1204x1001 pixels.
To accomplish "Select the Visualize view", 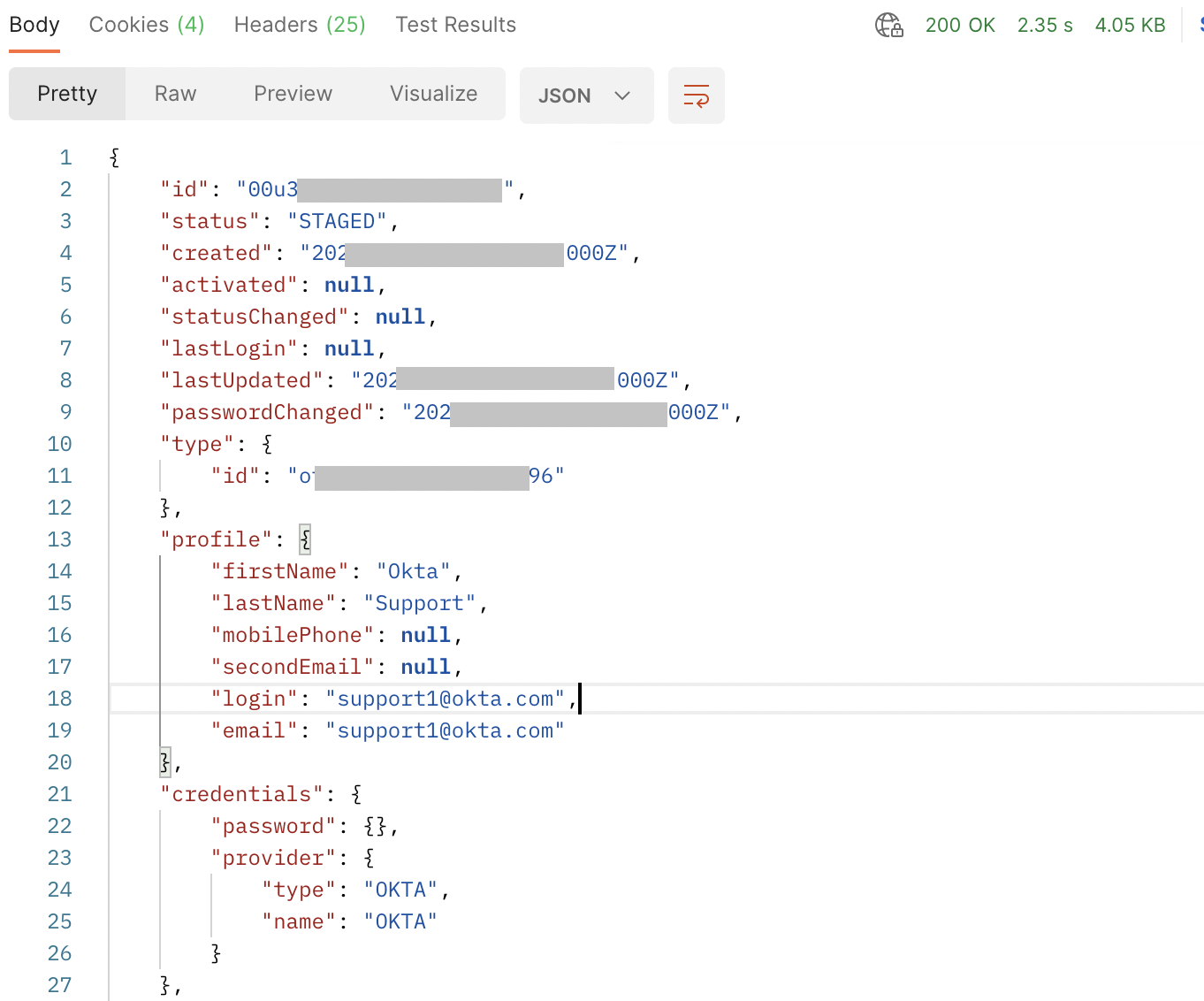I will [433, 94].
